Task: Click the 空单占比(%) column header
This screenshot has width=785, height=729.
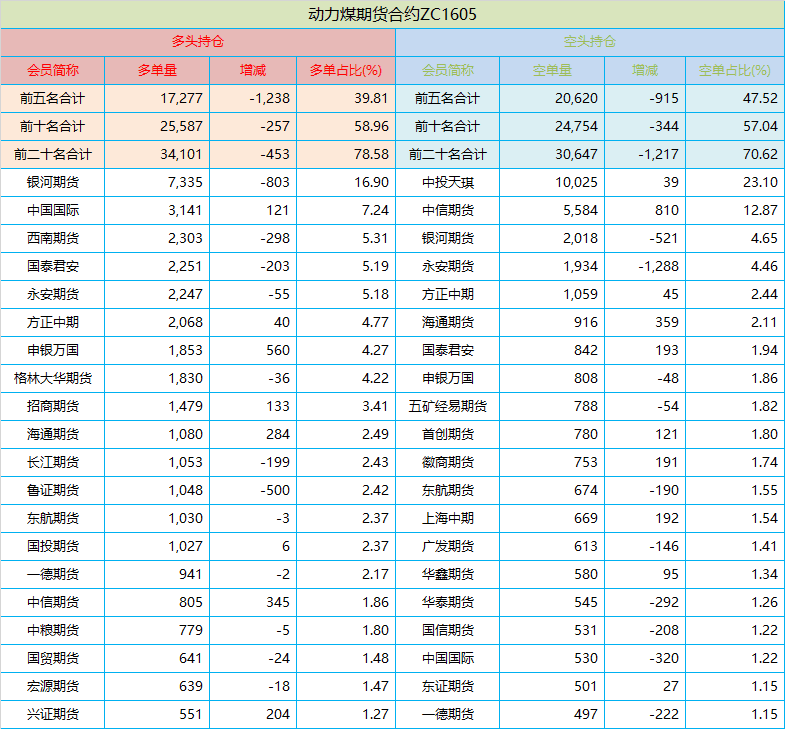Action: 735,70
